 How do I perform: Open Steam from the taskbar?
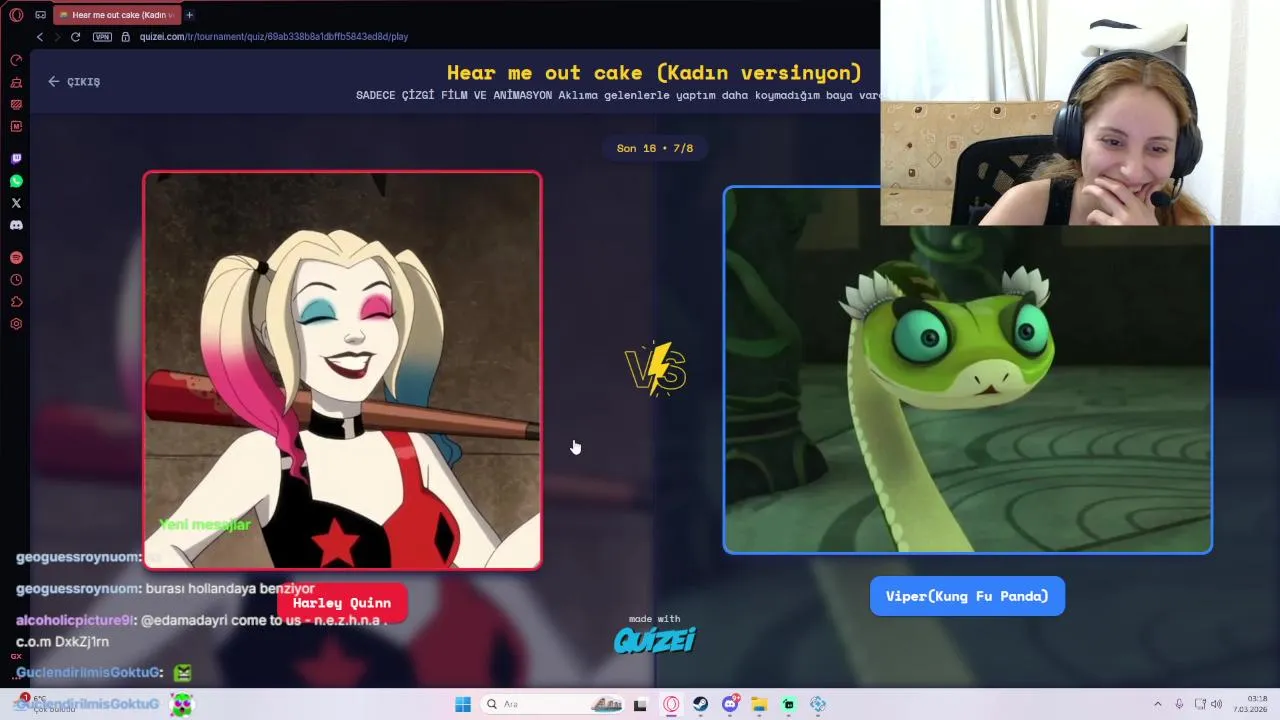[x=701, y=704]
